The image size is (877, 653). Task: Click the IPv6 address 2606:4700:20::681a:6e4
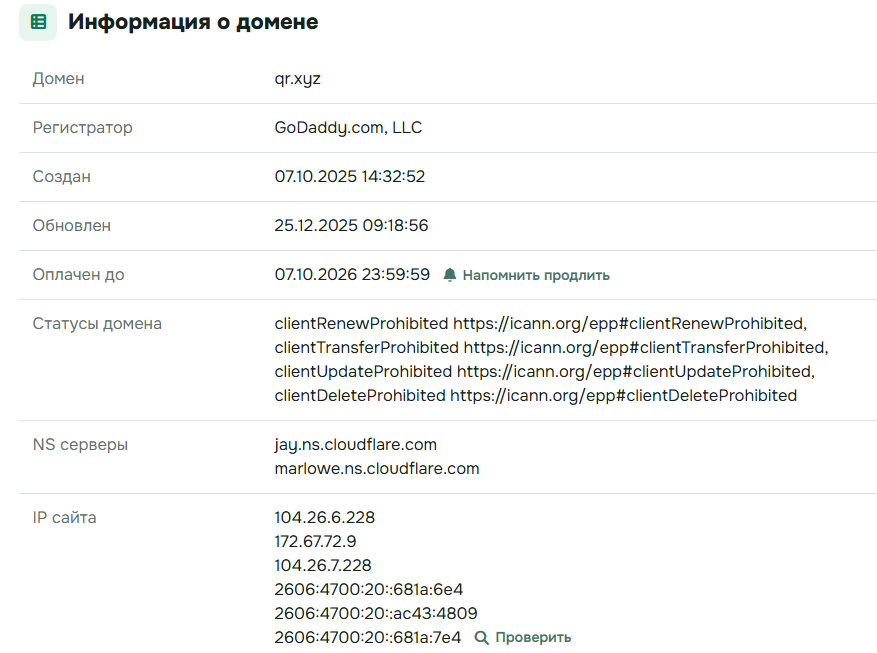coord(369,590)
